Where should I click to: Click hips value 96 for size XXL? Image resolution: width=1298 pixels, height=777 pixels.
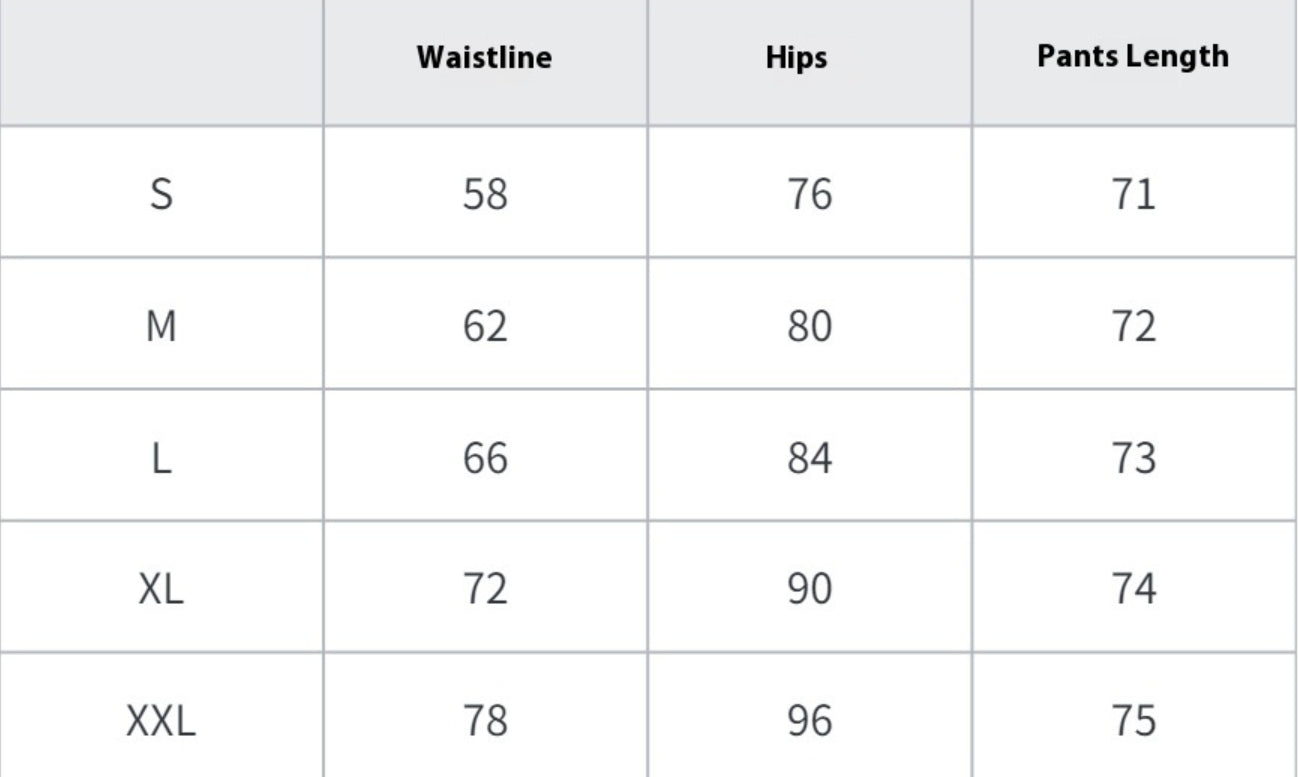(x=809, y=720)
